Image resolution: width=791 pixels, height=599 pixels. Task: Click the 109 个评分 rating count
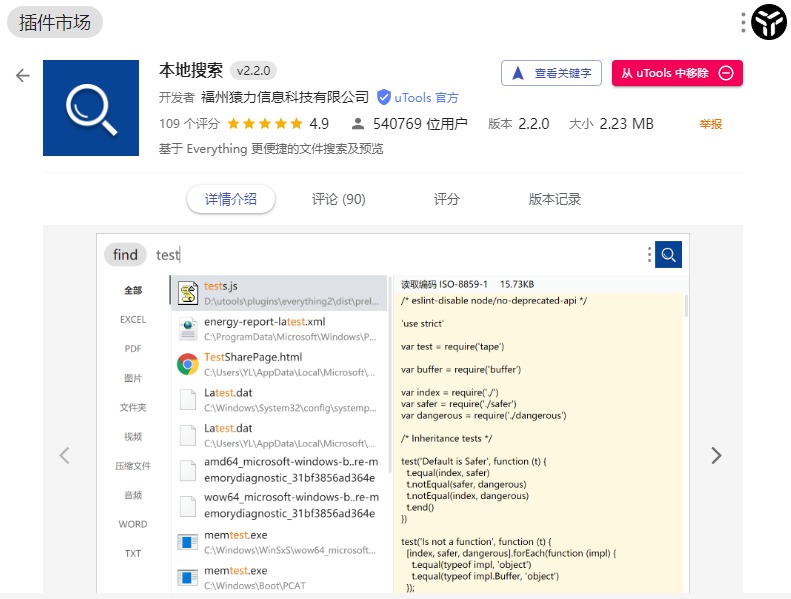189,124
